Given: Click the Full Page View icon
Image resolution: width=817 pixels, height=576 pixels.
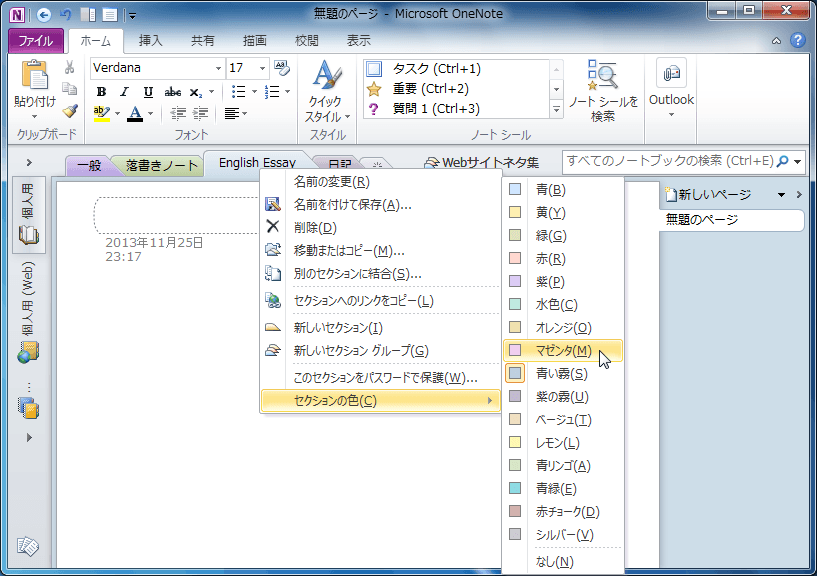Looking at the screenshot, I should coord(109,15).
